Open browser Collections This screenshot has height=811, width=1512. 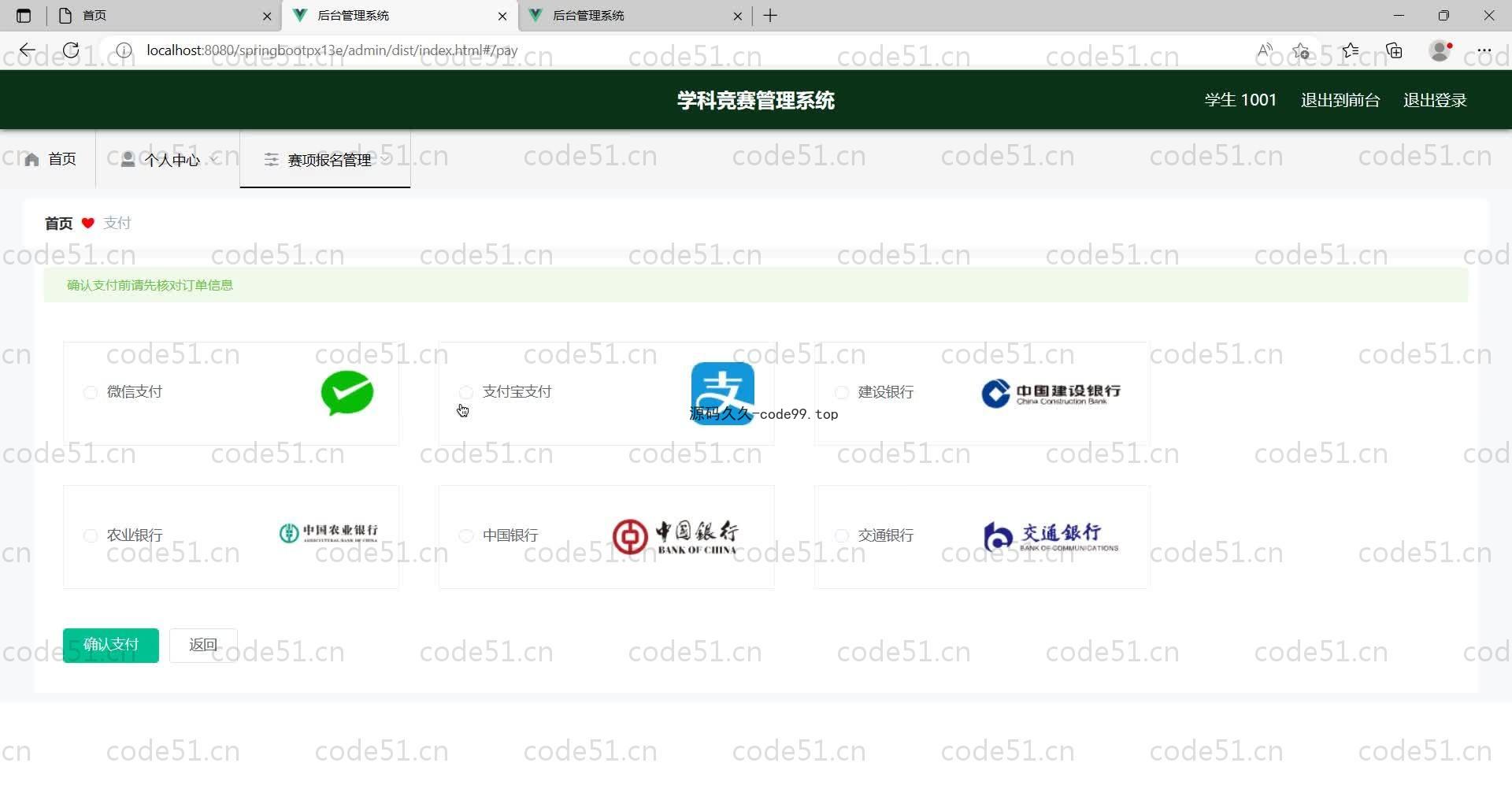coord(1395,50)
